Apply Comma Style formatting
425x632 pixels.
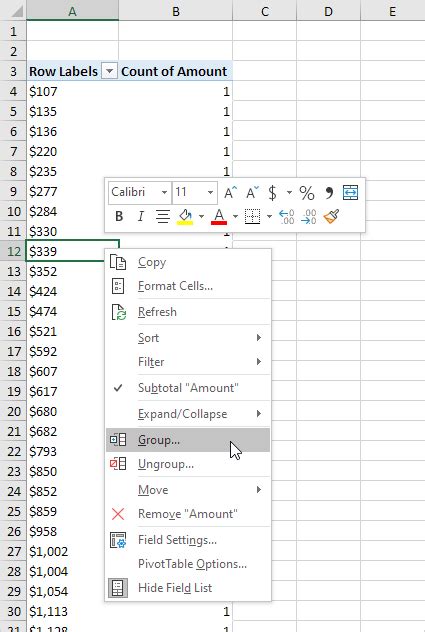329,193
